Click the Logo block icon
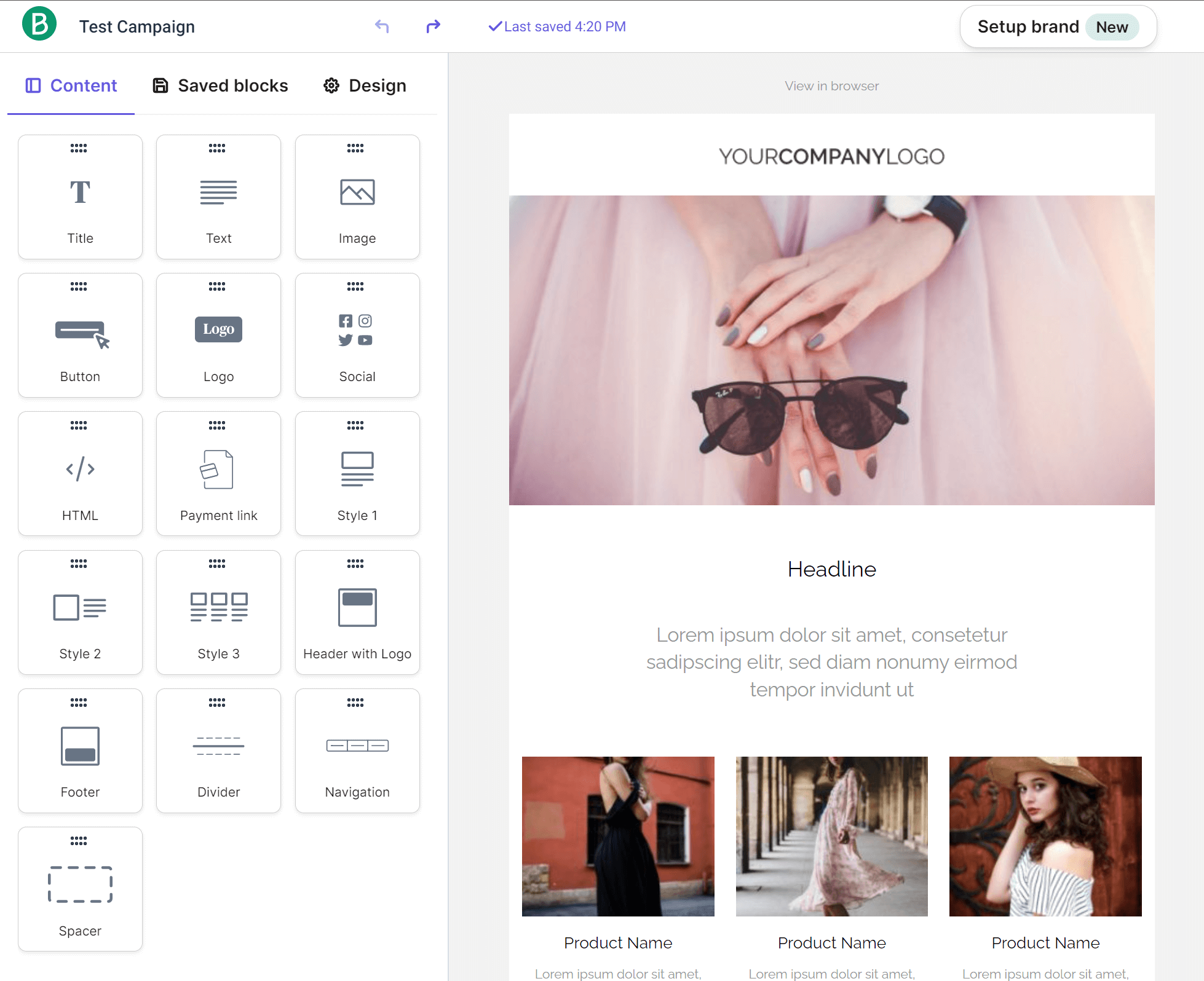The height and width of the screenshot is (981, 1204). click(218, 329)
